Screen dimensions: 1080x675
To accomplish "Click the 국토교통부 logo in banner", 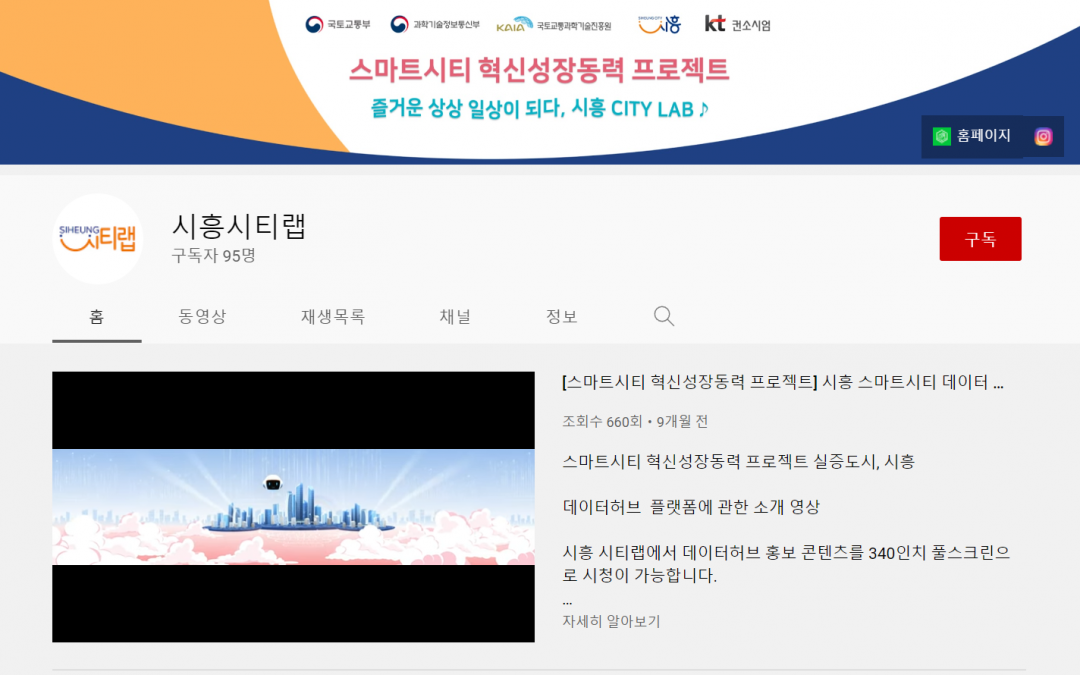I will [x=338, y=25].
